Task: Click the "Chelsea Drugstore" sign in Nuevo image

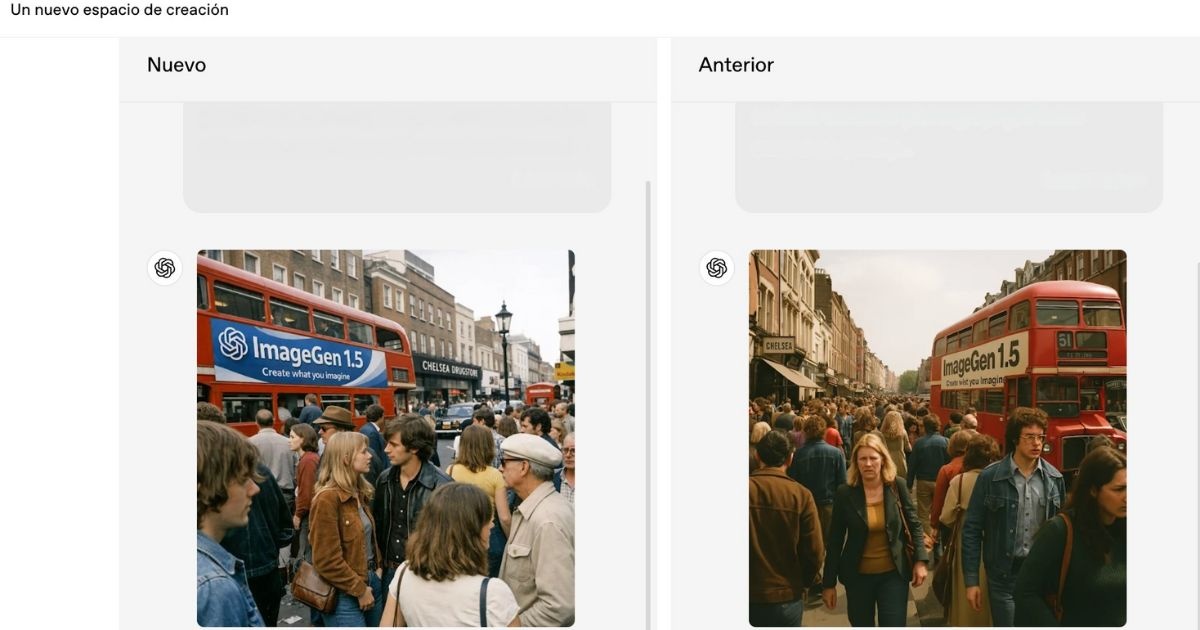Action: pos(450,368)
